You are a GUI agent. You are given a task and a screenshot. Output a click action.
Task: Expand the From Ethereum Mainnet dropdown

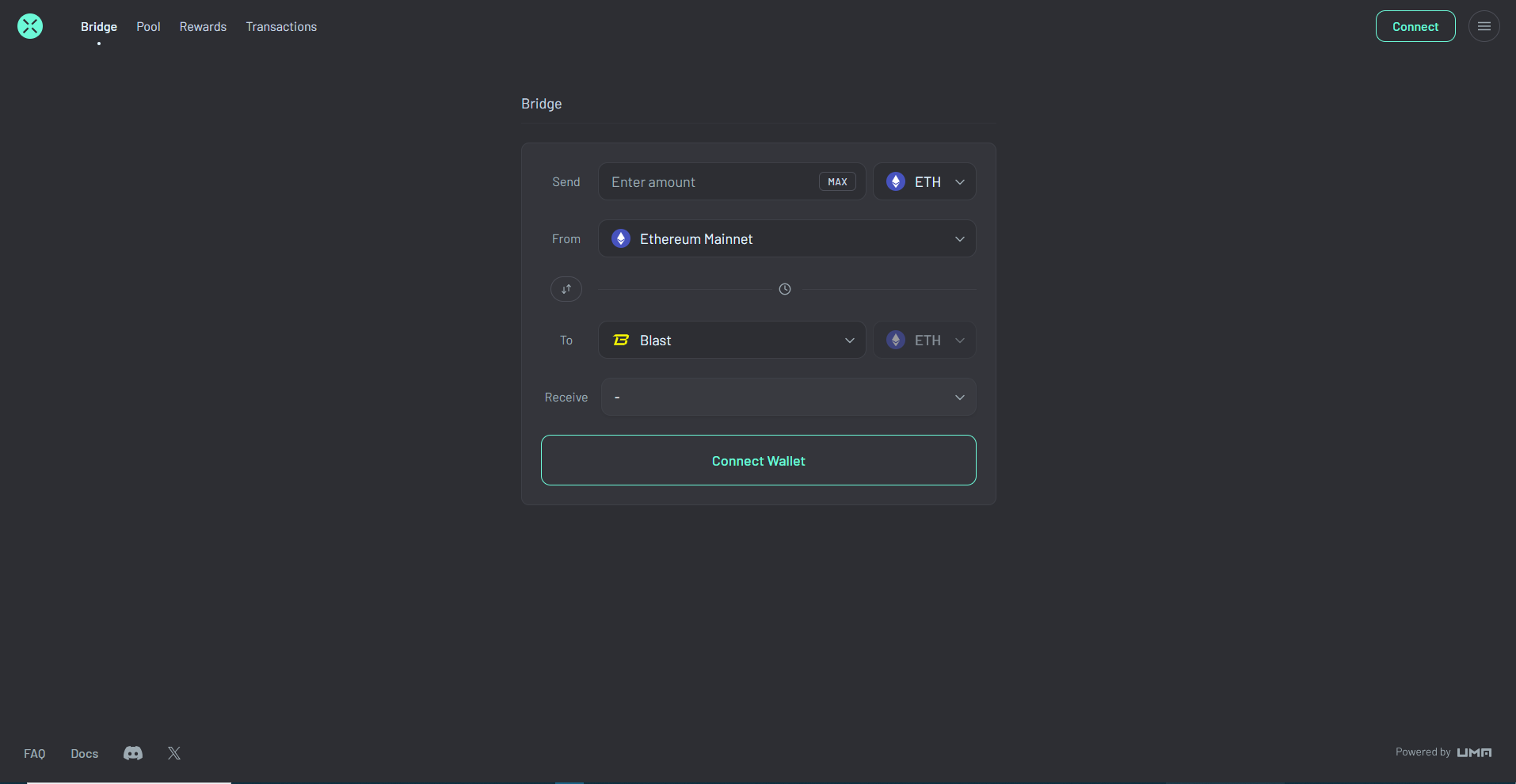point(787,238)
